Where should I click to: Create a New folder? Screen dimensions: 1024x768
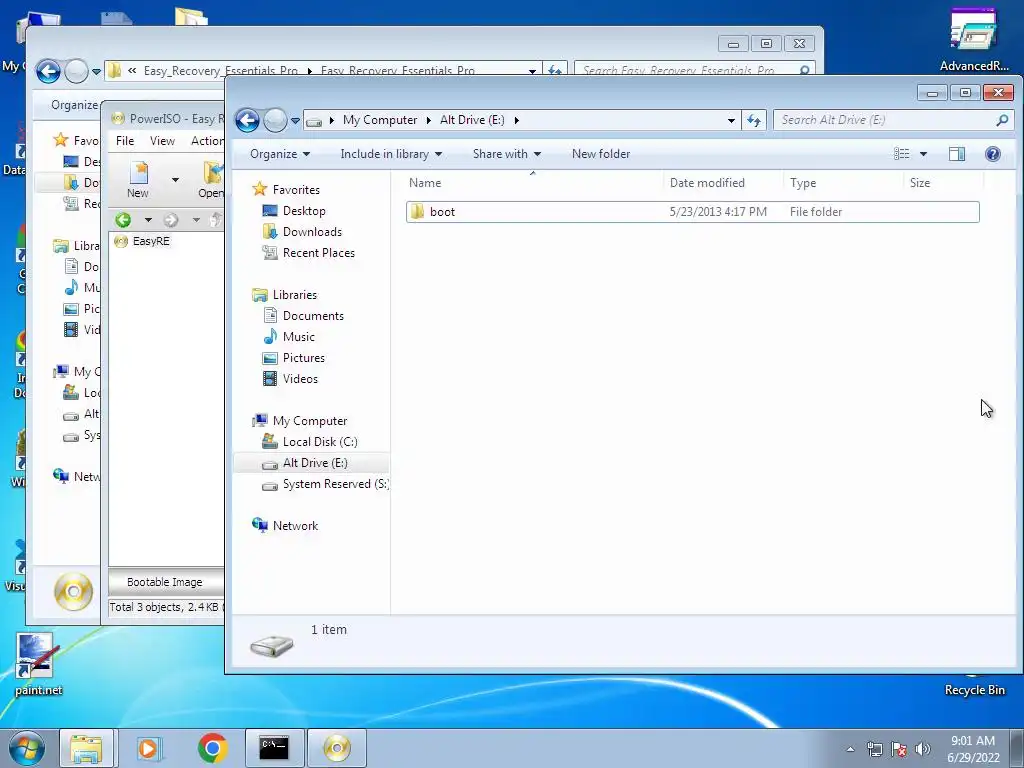click(601, 154)
